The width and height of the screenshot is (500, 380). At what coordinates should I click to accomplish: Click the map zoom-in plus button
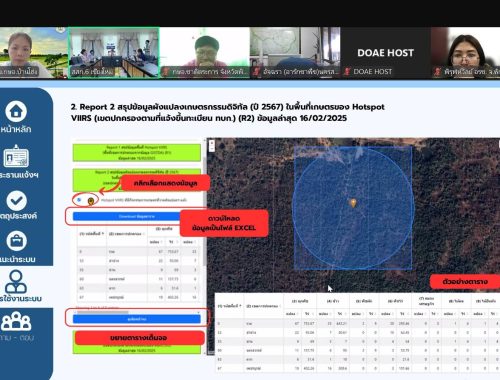tap(212, 143)
